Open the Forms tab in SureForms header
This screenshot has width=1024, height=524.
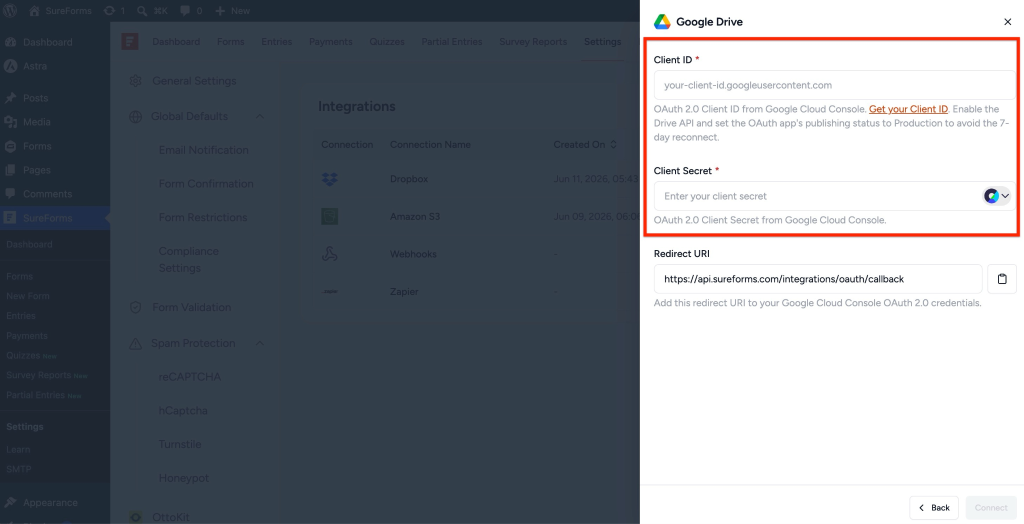coord(231,42)
